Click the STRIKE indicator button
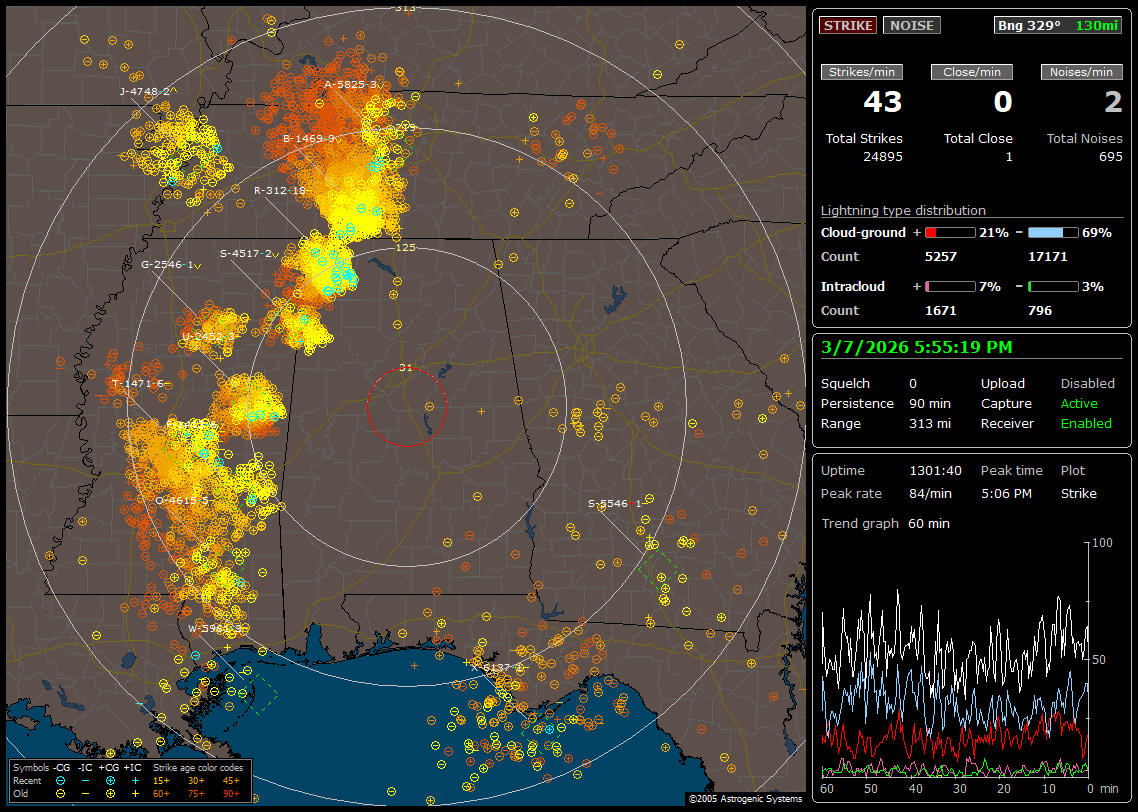Viewport: 1138px width, 812px height. point(848,25)
